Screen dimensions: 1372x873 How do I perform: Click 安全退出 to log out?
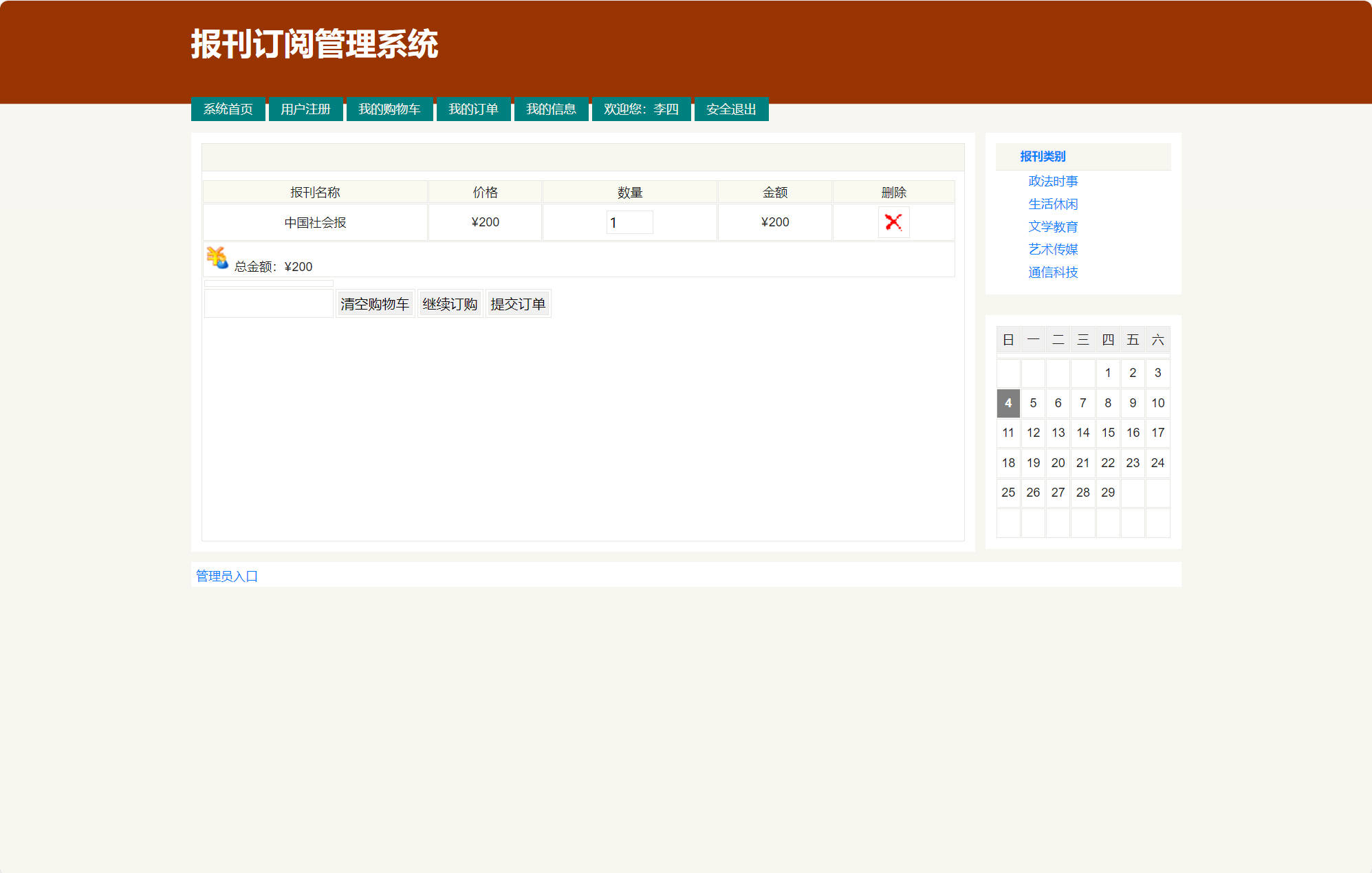click(x=730, y=109)
